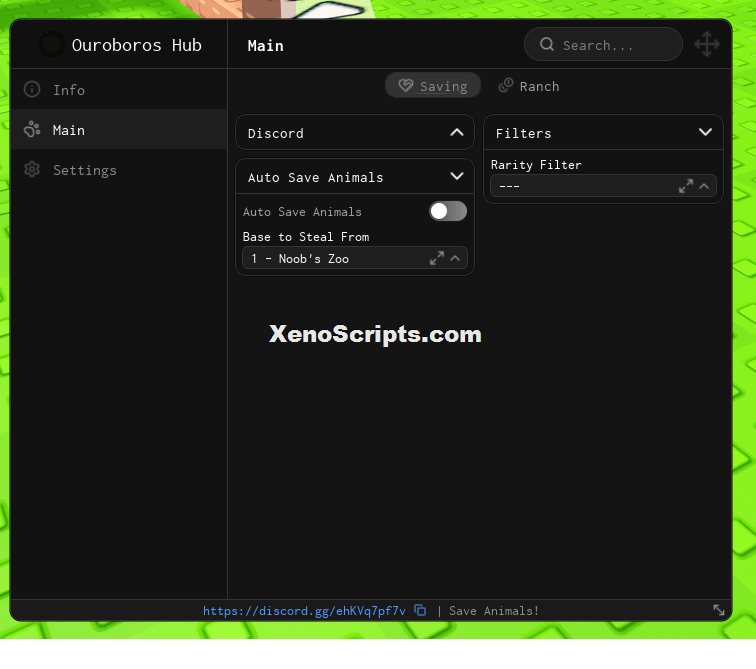
Task: Expand the Base to Steal From list fullscreen
Action: (437, 258)
